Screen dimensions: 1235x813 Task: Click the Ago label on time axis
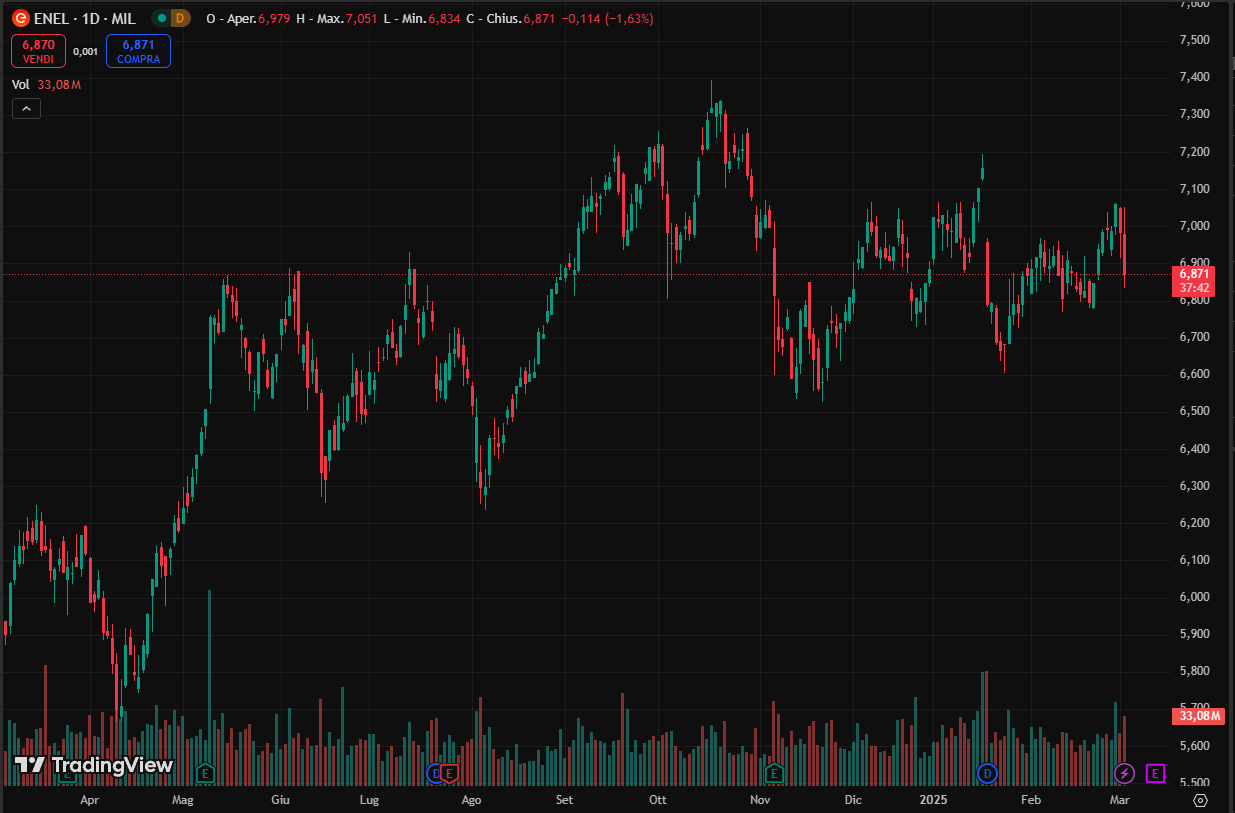[472, 800]
